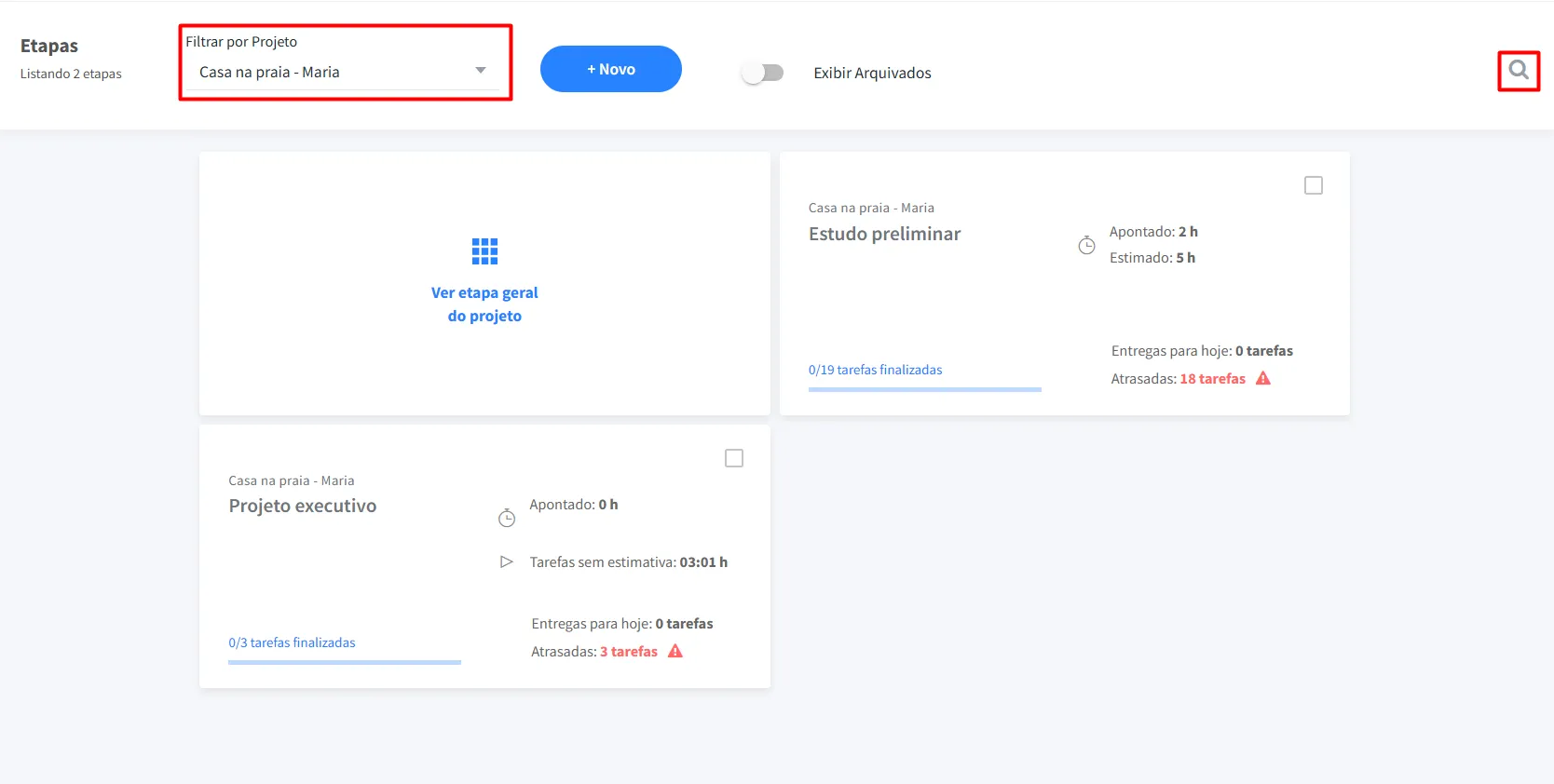This screenshot has height=784, width=1554.
Task: Click 0/3 tarefas finalizadas link
Action: tap(292, 642)
